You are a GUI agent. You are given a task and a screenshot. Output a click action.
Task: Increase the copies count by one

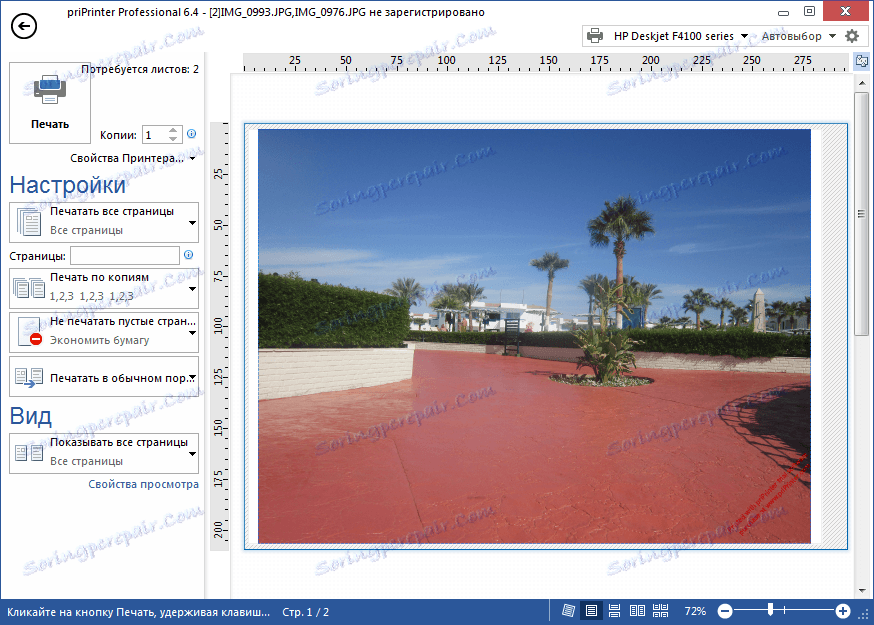[173, 130]
